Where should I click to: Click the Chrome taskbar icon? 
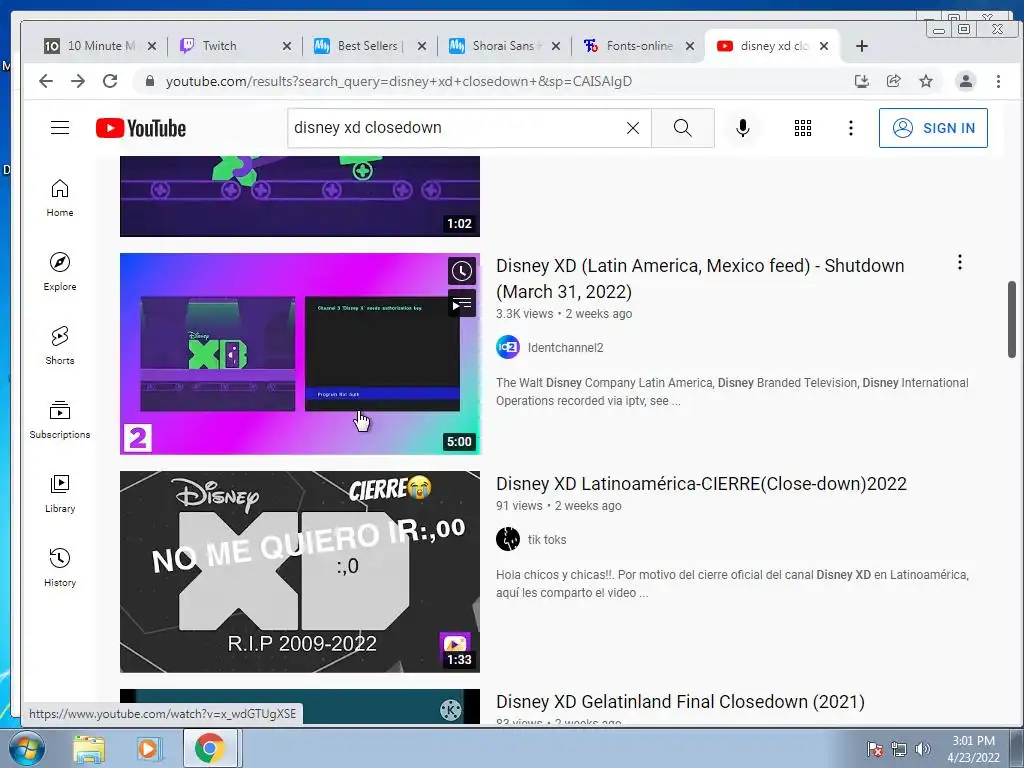pyautogui.click(x=210, y=748)
